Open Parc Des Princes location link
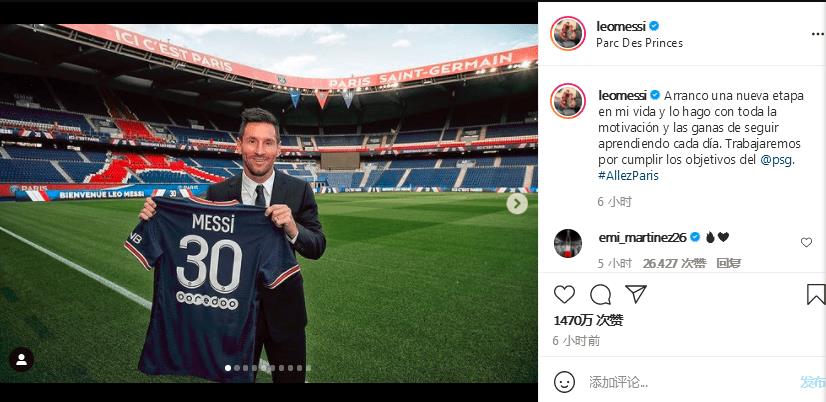Image resolution: width=826 pixels, height=402 pixels. 639,43
